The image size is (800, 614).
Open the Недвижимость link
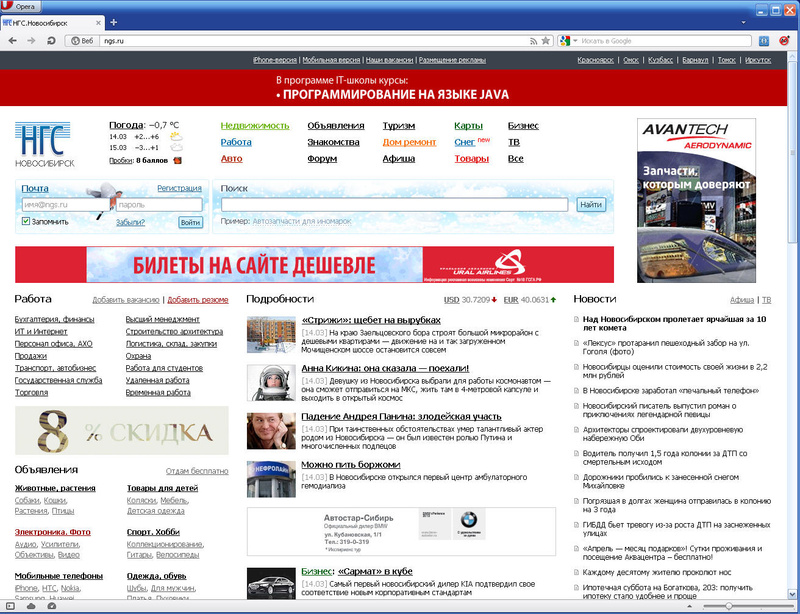pos(254,126)
